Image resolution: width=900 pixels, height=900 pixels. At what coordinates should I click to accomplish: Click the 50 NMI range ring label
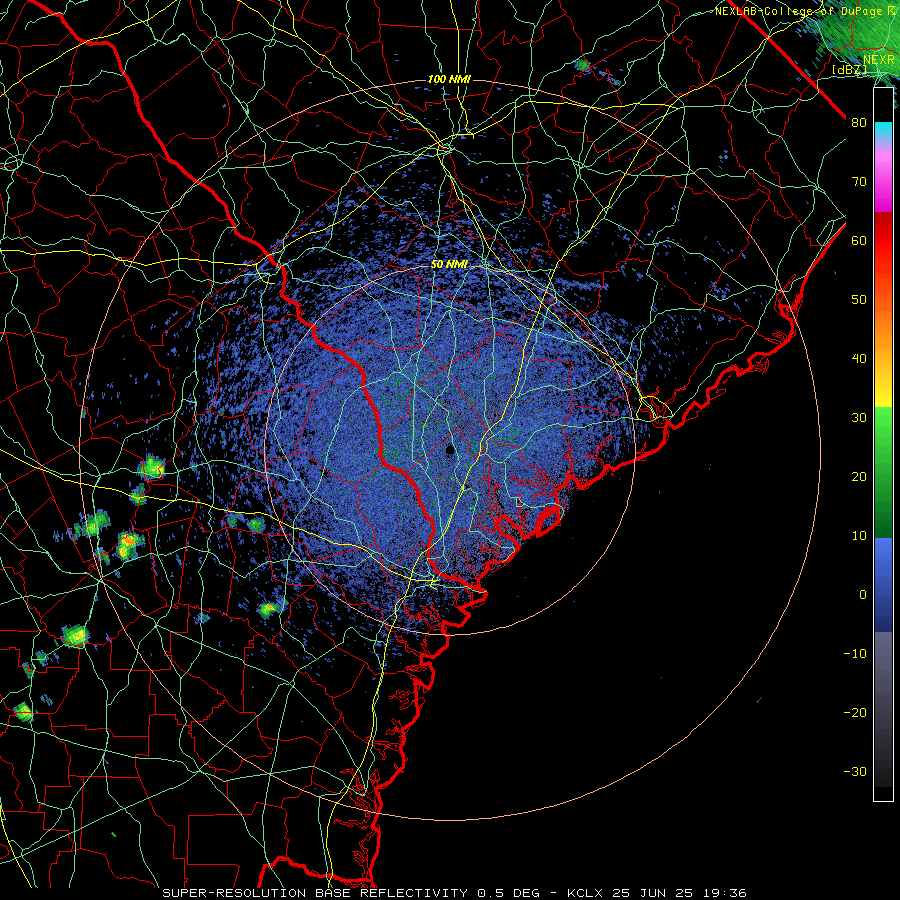[x=449, y=265]
